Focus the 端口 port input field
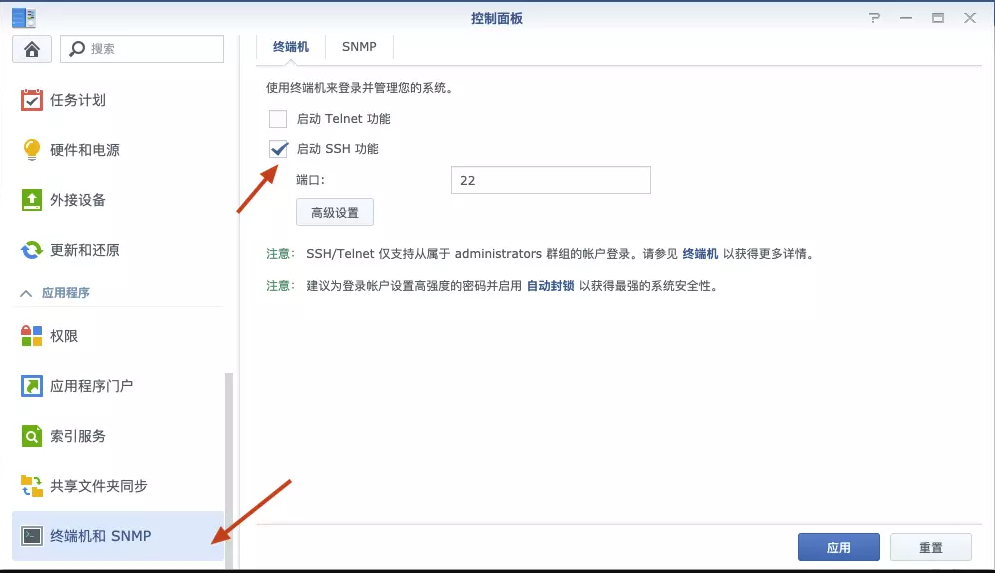Image resolution: width=995 pixels, height=573 pixels. tap(551, 180)
